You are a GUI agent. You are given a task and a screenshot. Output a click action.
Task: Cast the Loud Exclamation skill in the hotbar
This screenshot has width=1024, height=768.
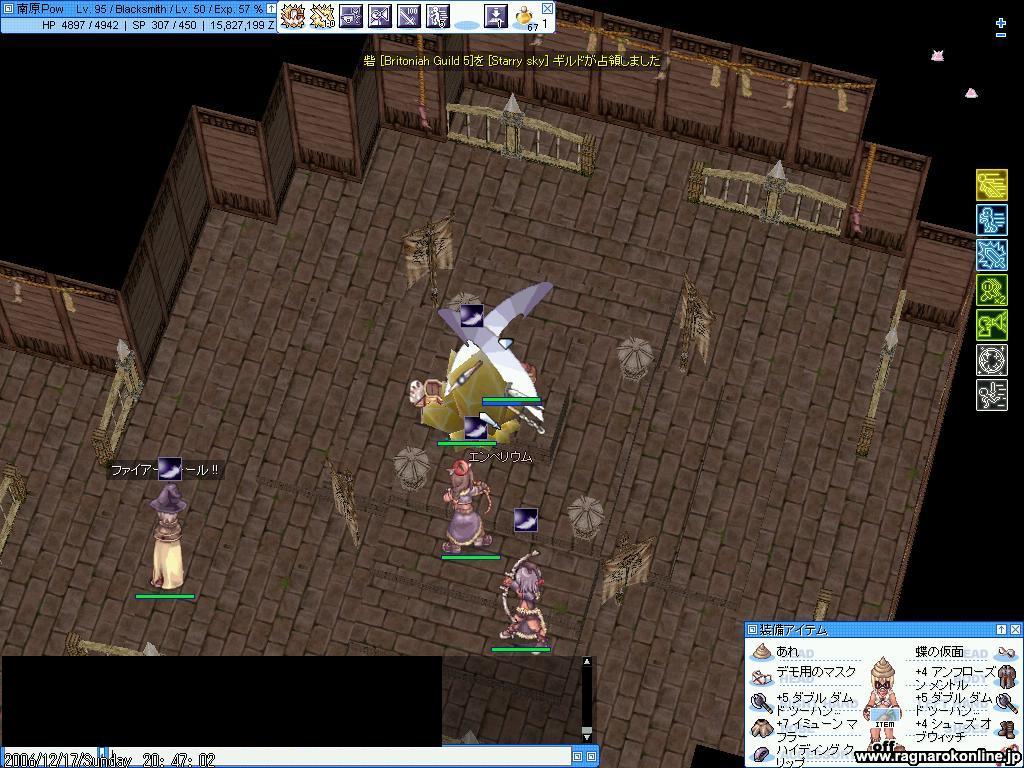(379, 16)
